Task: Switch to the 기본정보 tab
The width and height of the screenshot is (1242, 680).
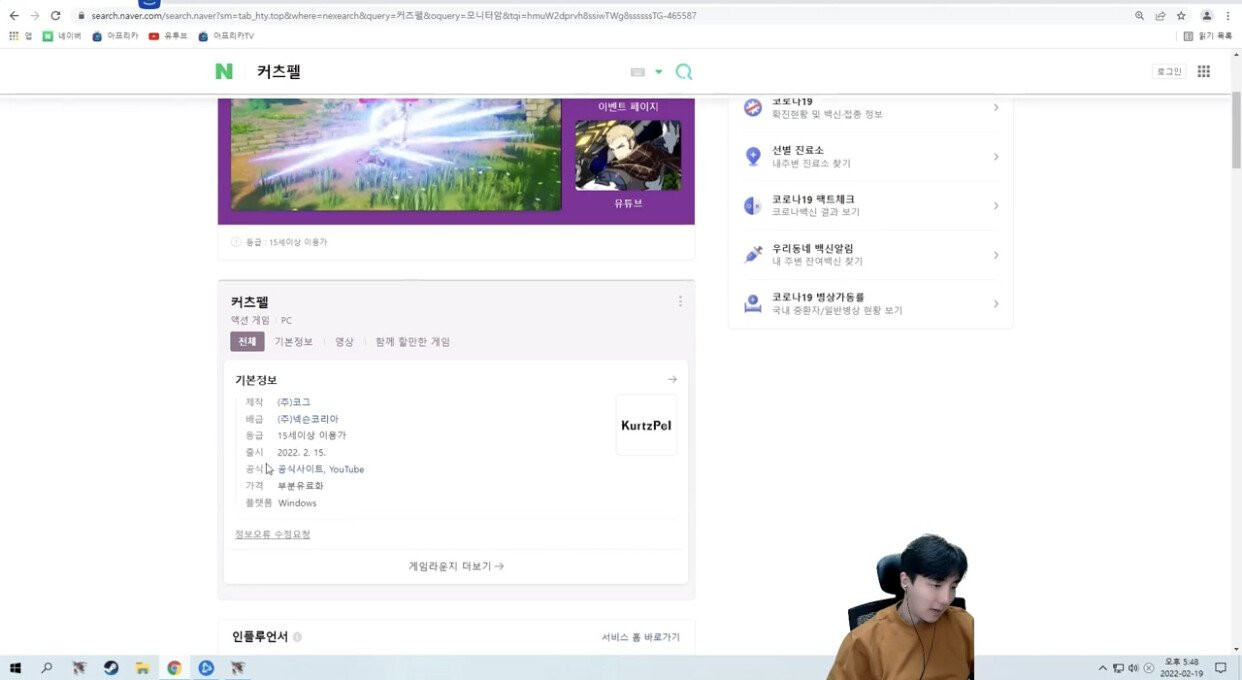Action: (x=294, y=342)
